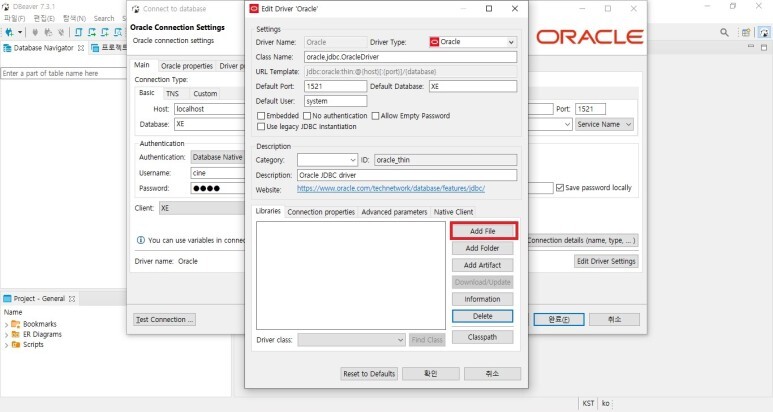Enable Allow Empty Password checkbox
The width and height of the screenshot is (773, 412).
[375, 116]
